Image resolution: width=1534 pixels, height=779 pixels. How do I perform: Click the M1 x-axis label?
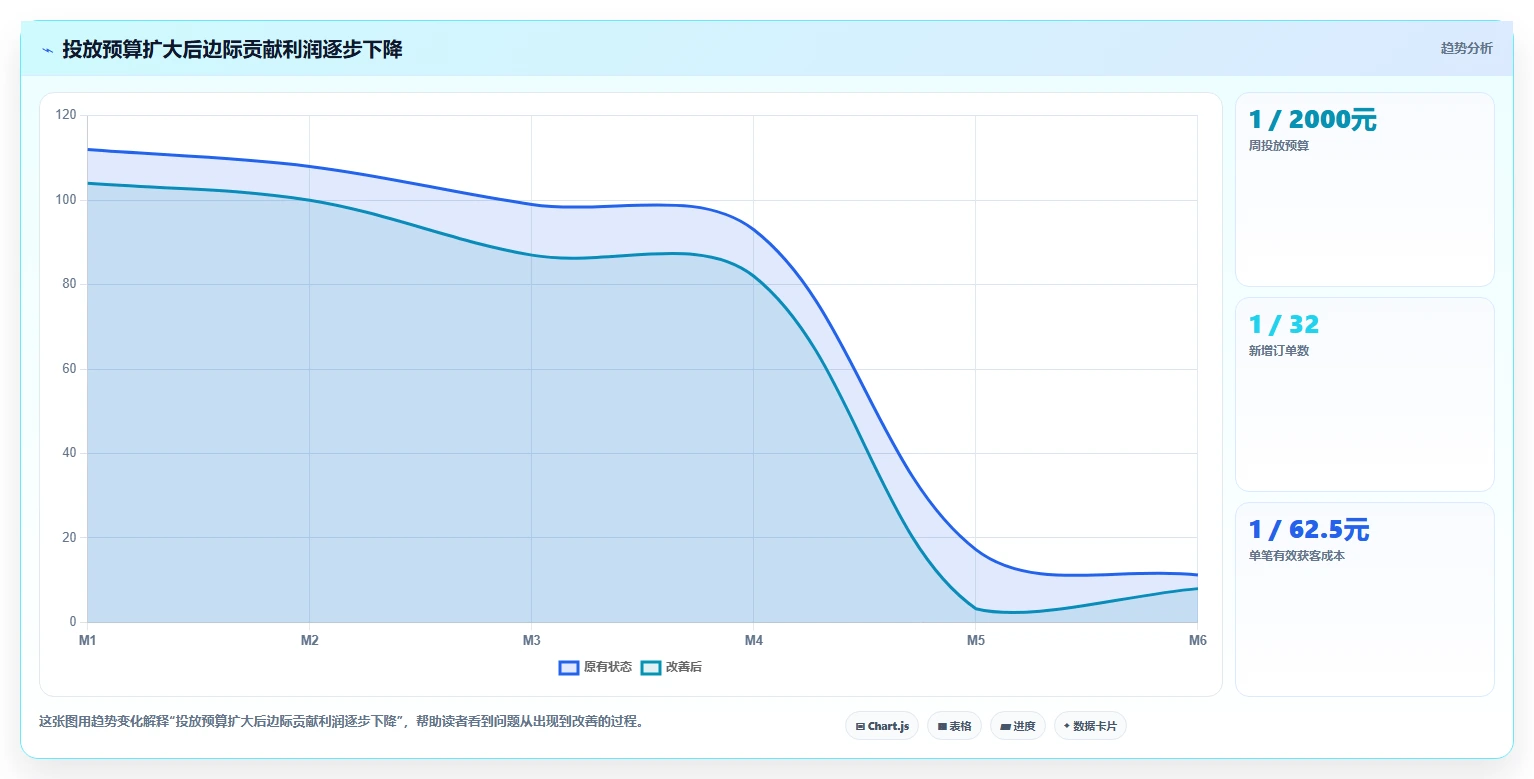87,640
